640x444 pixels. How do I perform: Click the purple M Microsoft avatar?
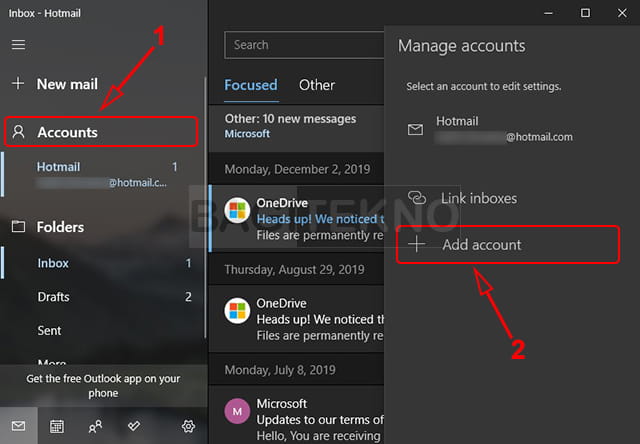click(237, 411)
